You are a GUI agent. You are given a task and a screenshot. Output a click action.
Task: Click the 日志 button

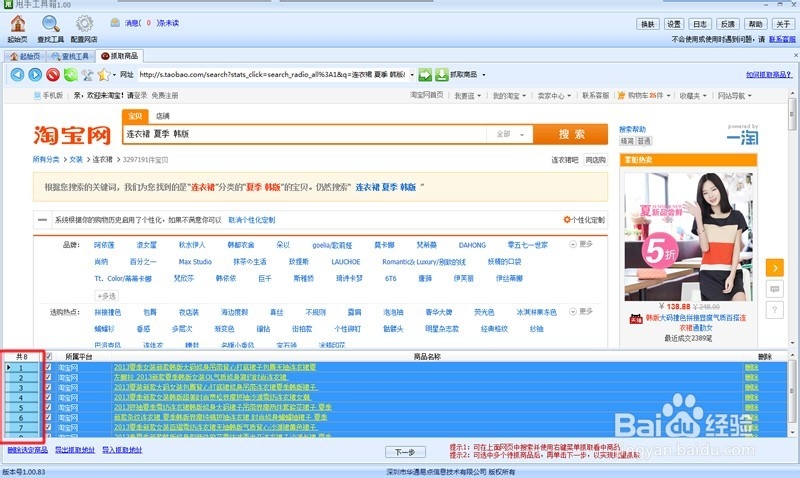[701, 24]
